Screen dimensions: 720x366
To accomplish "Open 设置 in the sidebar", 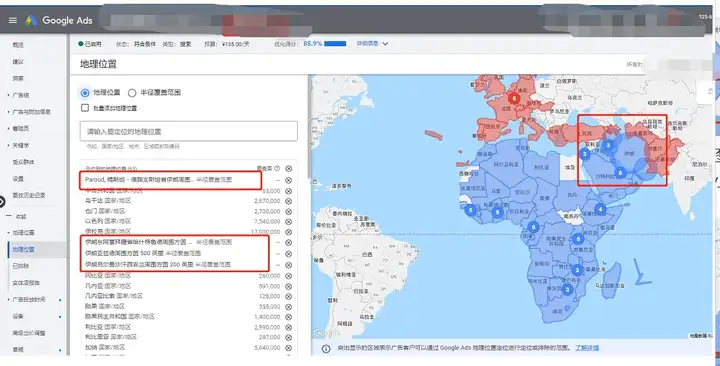I will pyautogui.click(x=18, y=179).
